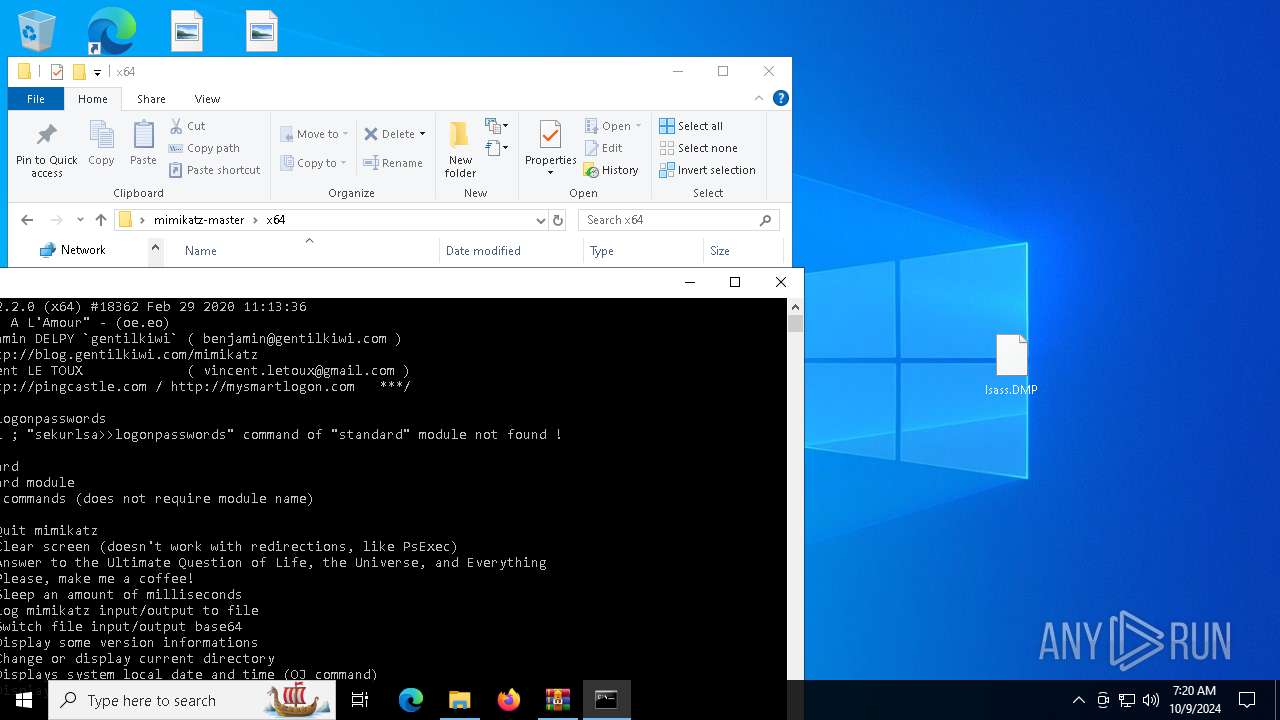Open Task View from the taskbar
Image resolution: width=1280 pixels, height=720 pixels.
click(x=360, y=700)
